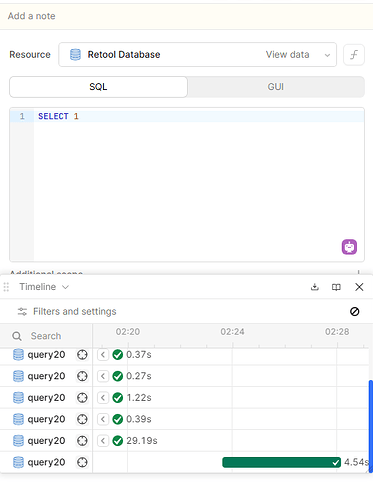The width and height of the screenshot is (373, 500).
Task: Select the query20 row with 0.27s
Action: tap(46, 376)
